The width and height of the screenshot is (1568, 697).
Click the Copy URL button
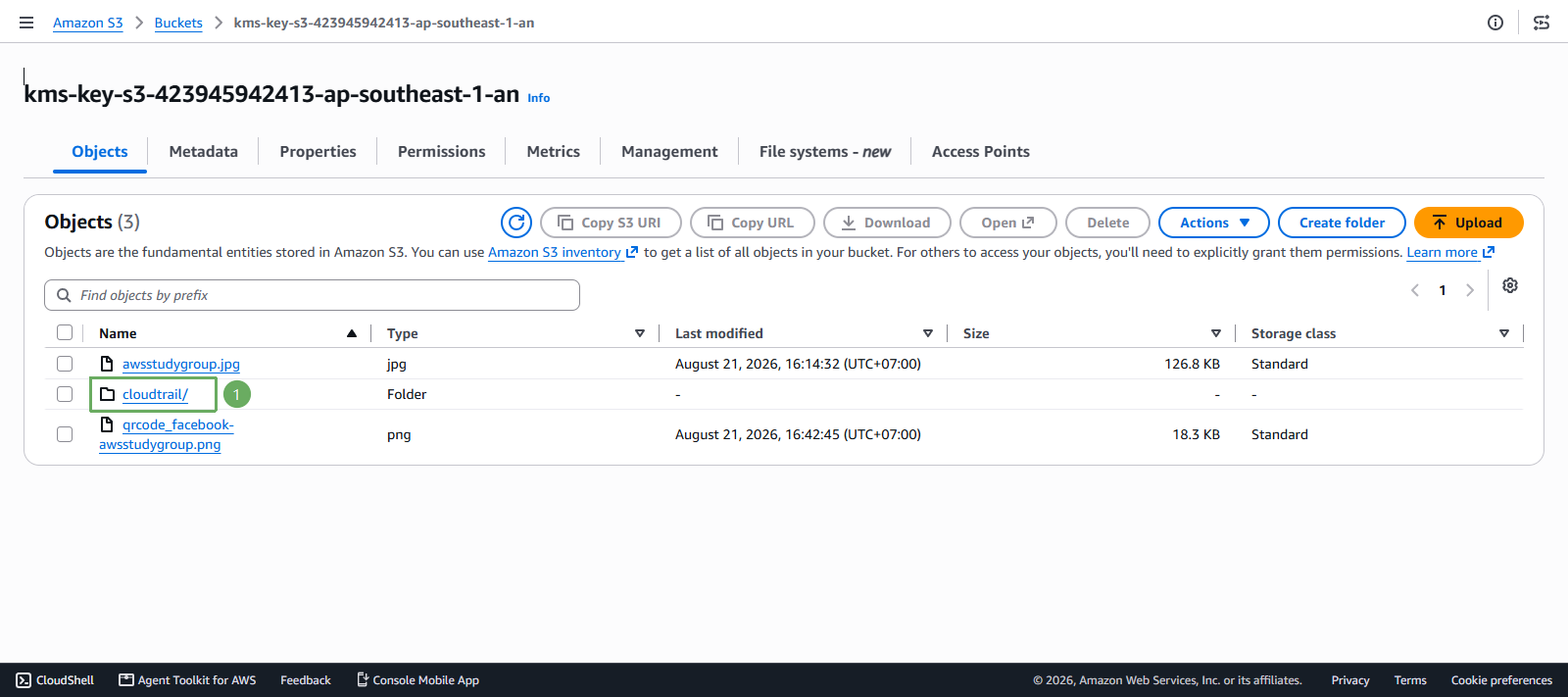point(753,223)
